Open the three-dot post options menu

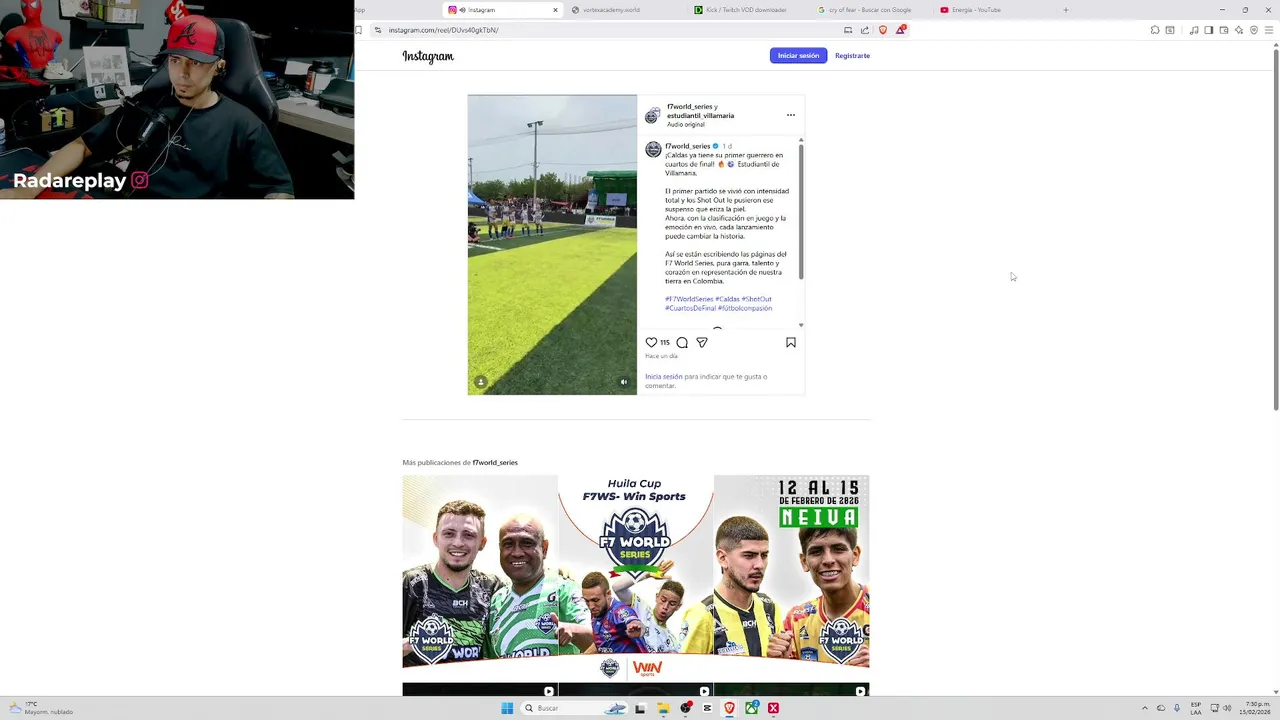pyautogui.click(x=791, y=115)
